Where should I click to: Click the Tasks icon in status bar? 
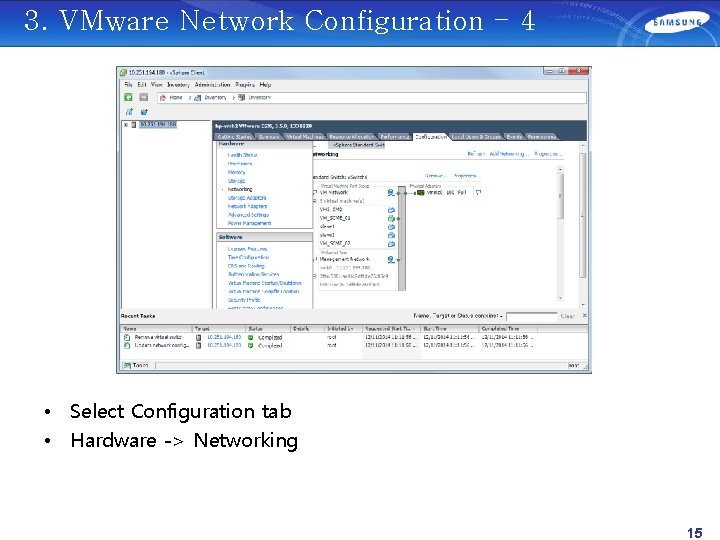[x=127, y=366]
